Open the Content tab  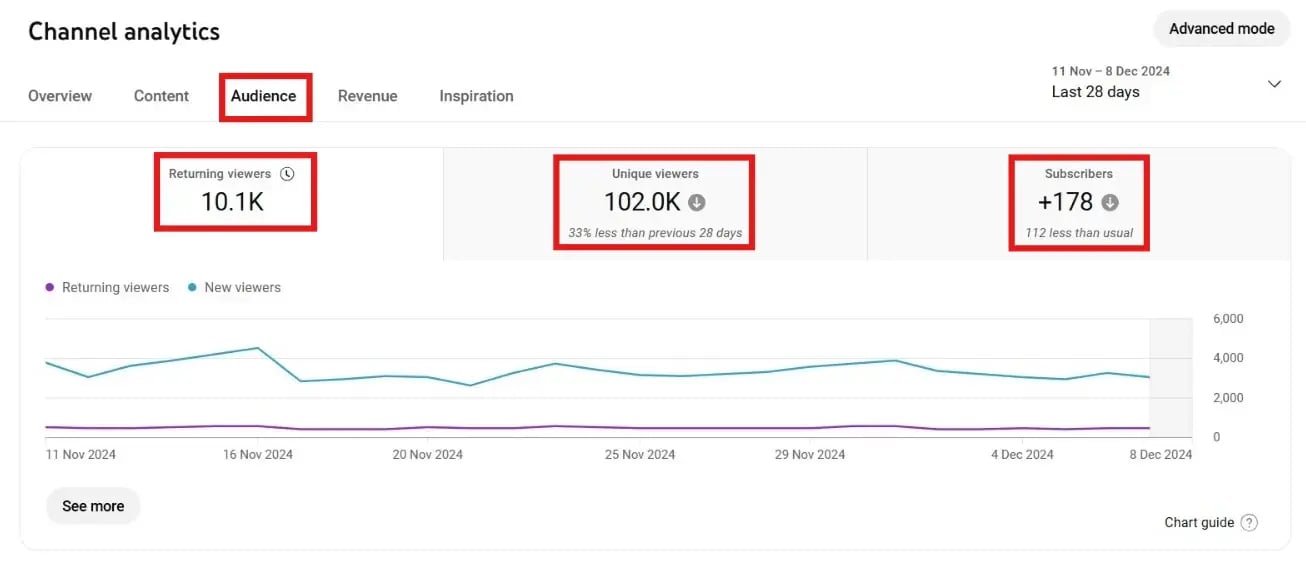pos(161,96)
